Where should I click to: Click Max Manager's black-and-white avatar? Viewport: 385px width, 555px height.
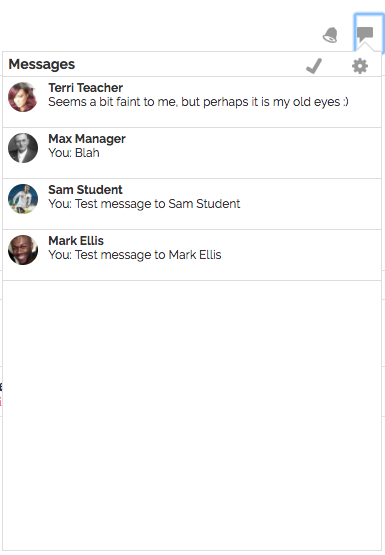pyautogui.click(x=23, y=148)
